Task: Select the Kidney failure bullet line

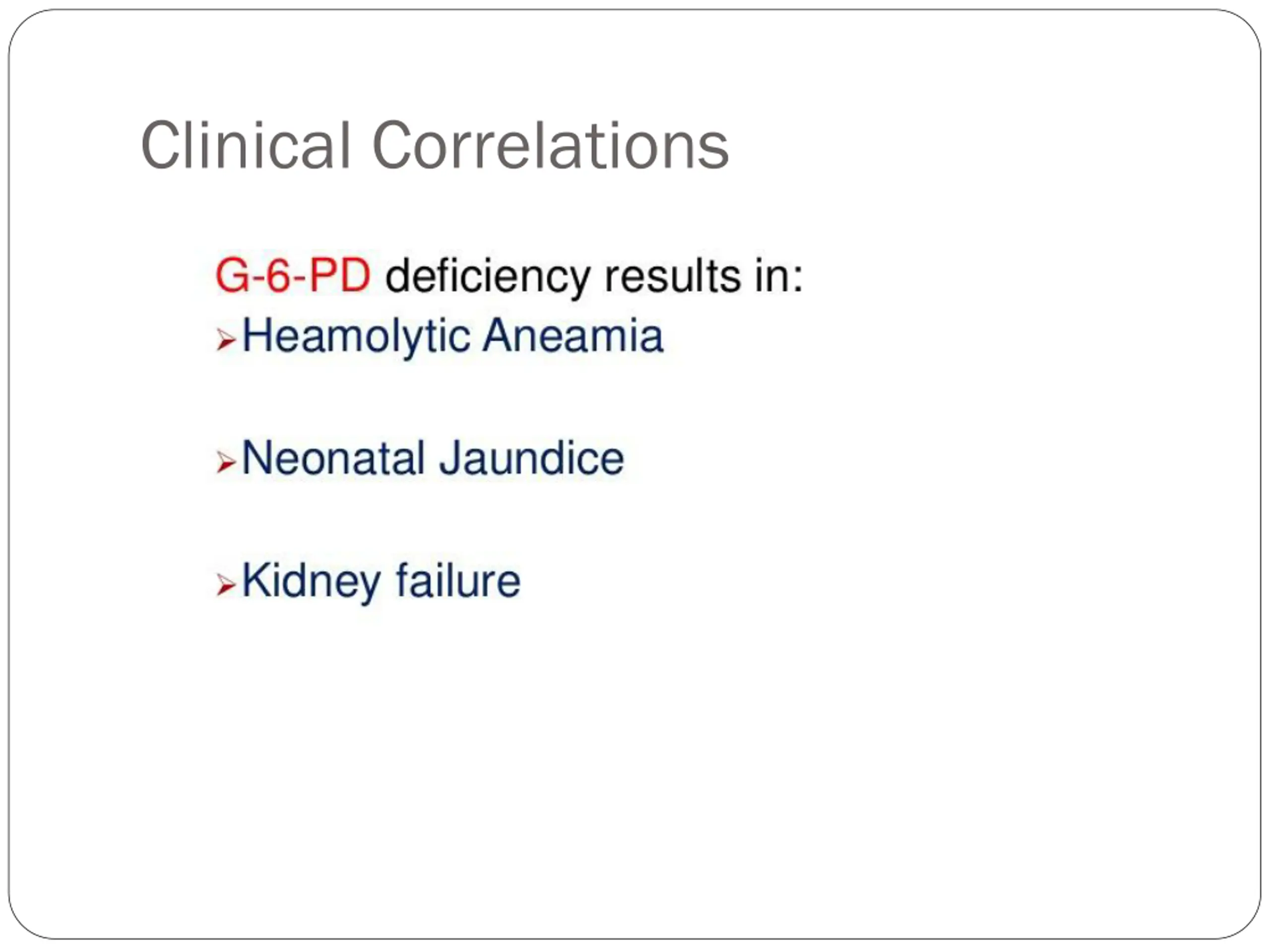Action: [x=368, y=582]
